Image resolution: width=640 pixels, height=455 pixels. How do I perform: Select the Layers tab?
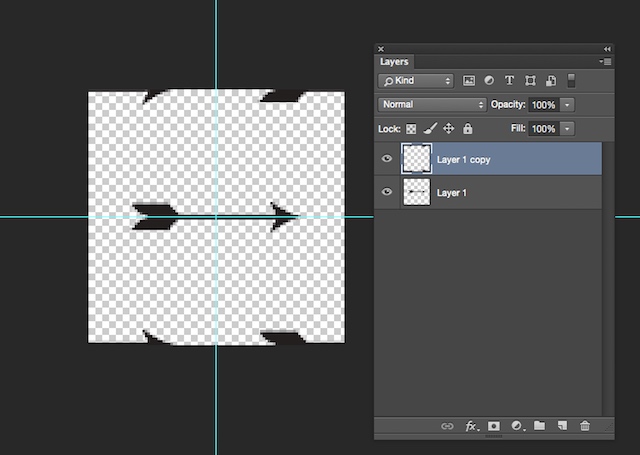point(394,62)
